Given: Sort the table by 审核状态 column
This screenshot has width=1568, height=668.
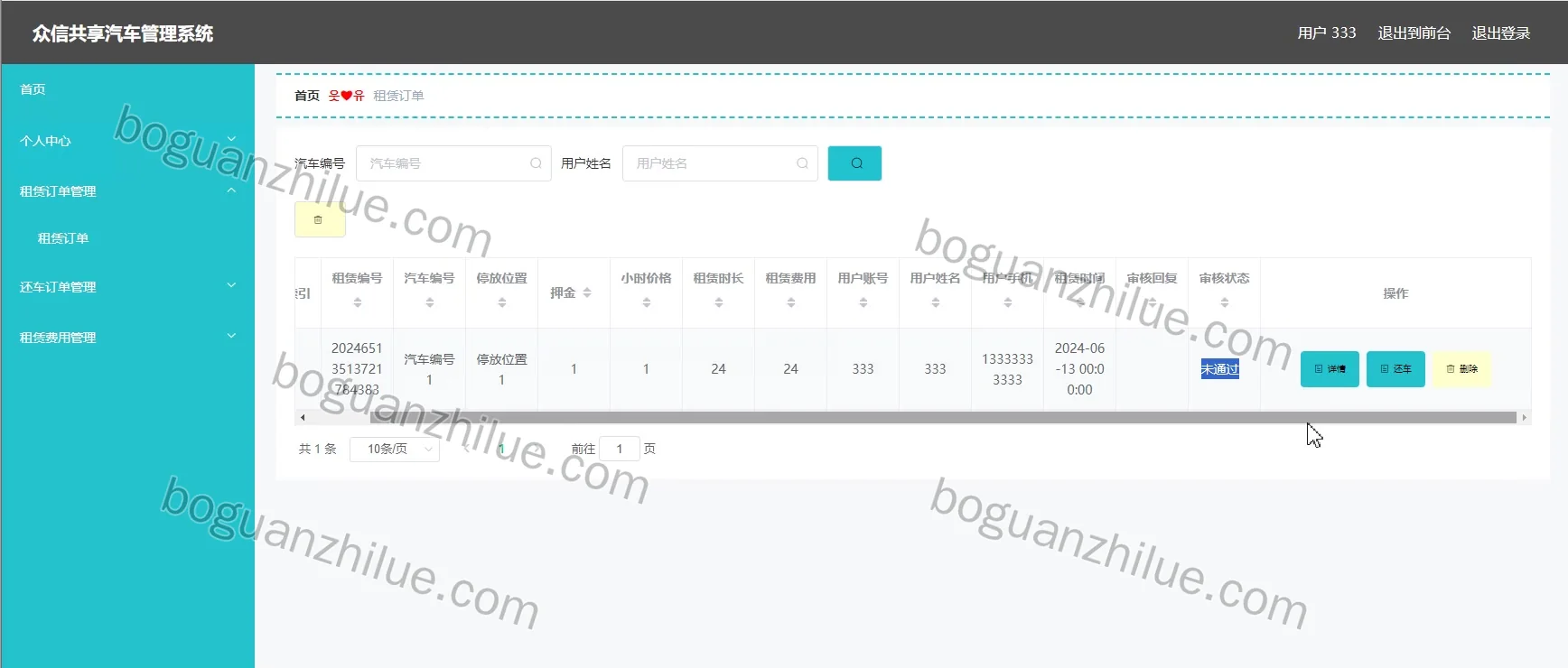Looking at the screenshot, I should tap(1225, 302).
